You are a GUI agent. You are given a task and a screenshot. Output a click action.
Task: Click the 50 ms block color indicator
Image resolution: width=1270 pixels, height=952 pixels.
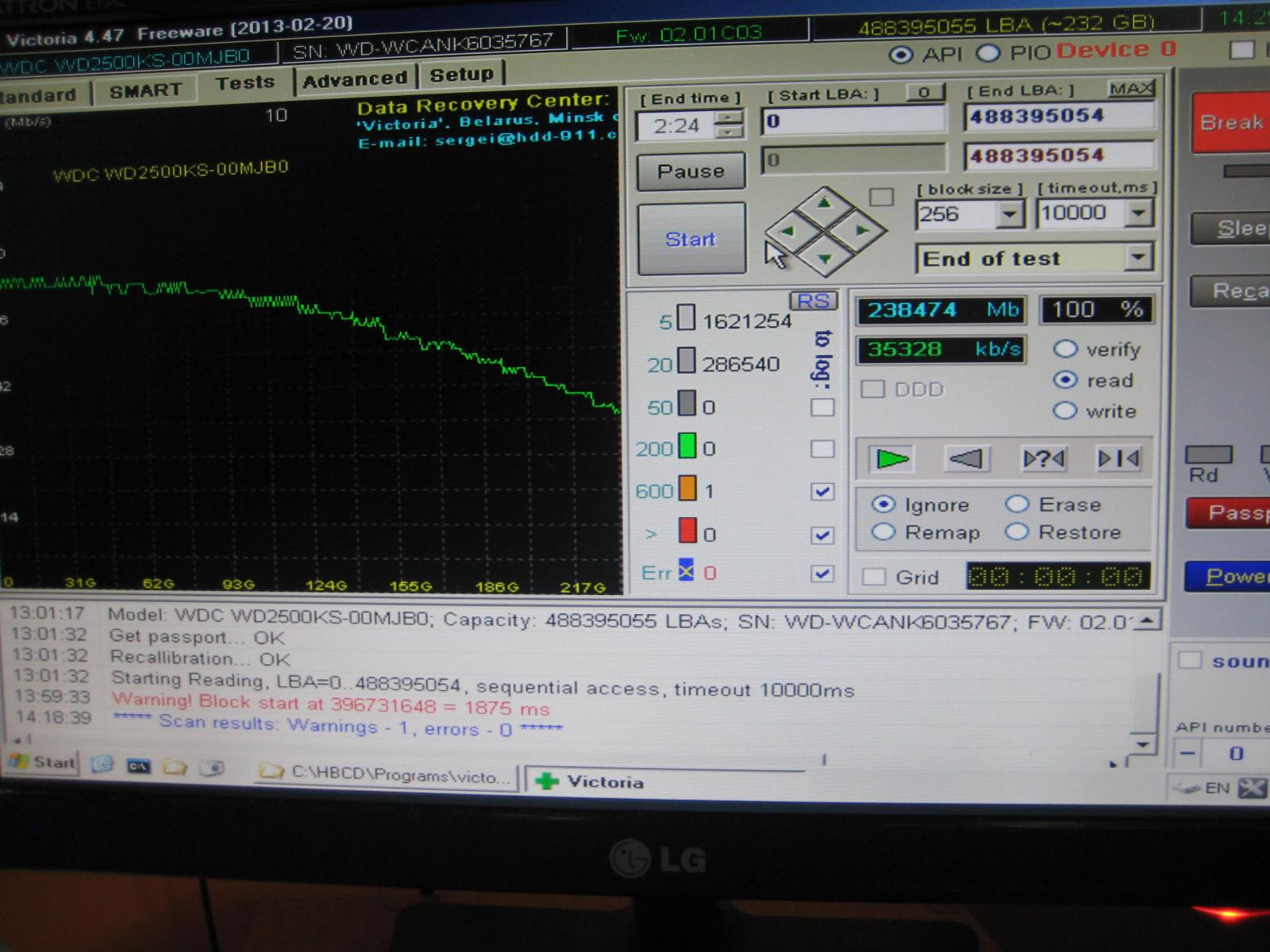tap(687, 403)
